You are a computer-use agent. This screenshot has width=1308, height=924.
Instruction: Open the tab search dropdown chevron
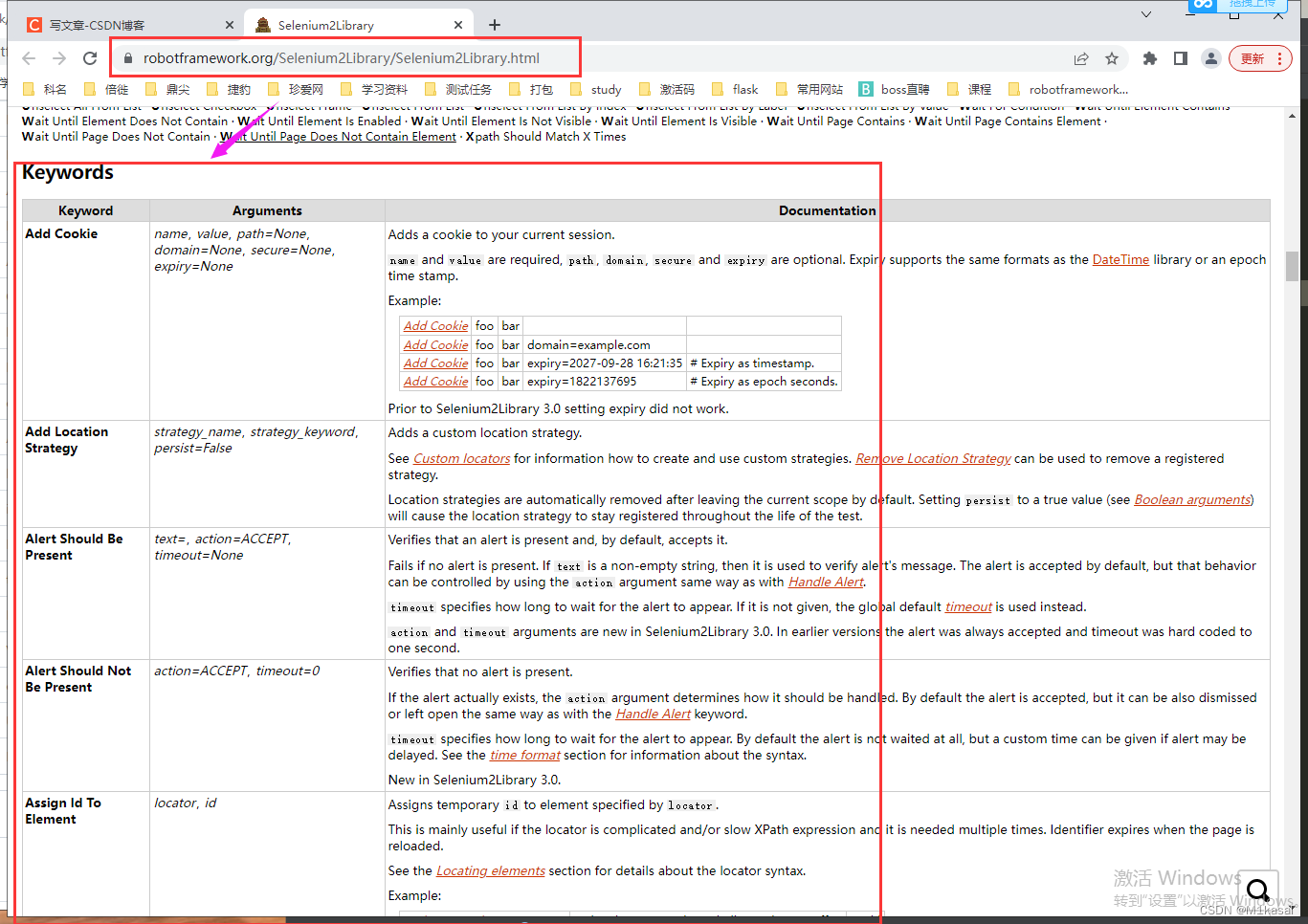coord(1146,14)
